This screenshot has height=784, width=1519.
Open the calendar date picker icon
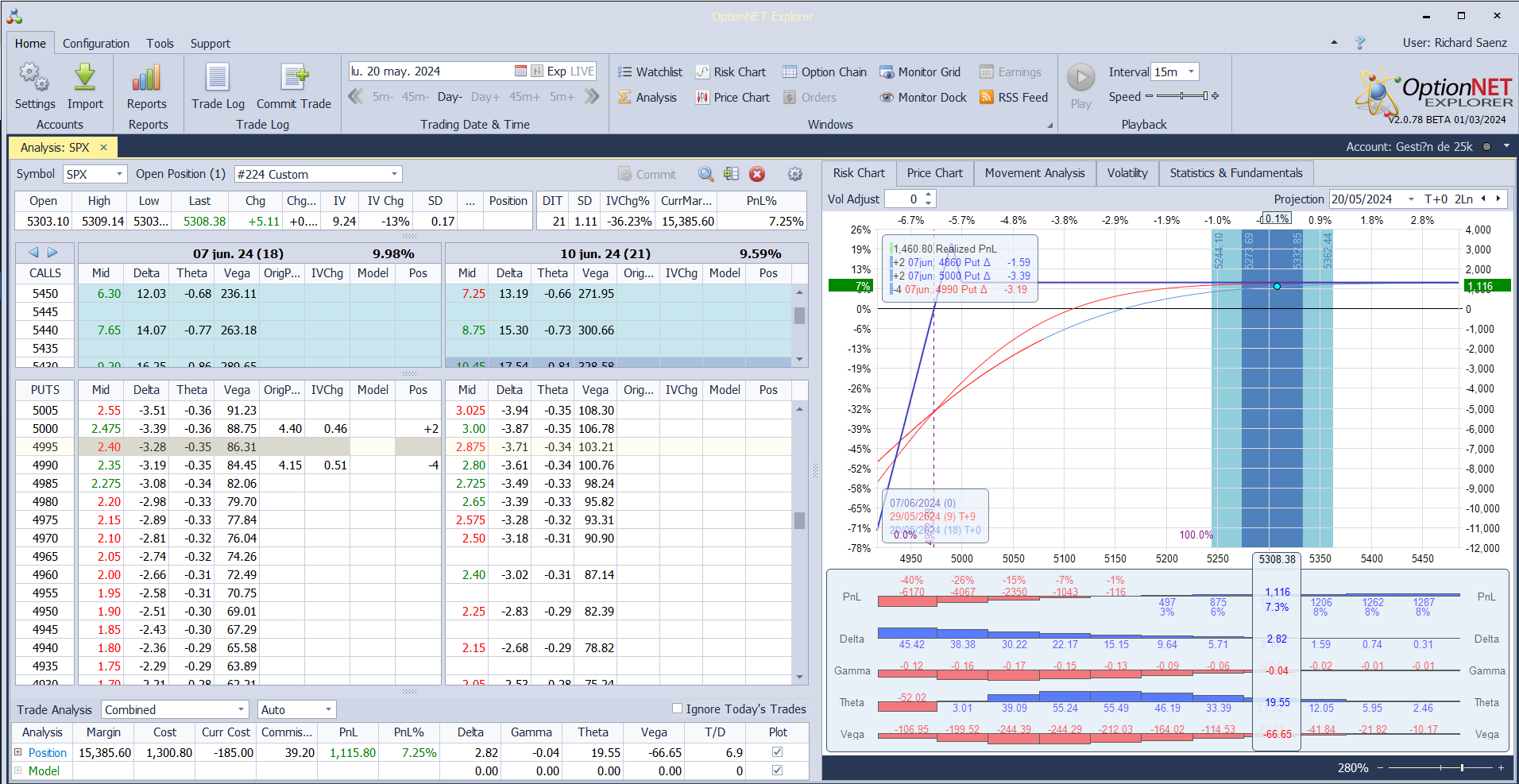pyautogui.click(x=520, y=71)
